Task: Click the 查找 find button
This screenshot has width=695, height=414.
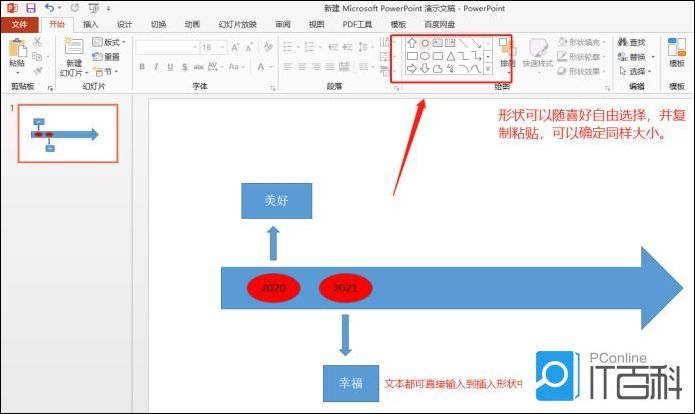Action: (632, 42)
